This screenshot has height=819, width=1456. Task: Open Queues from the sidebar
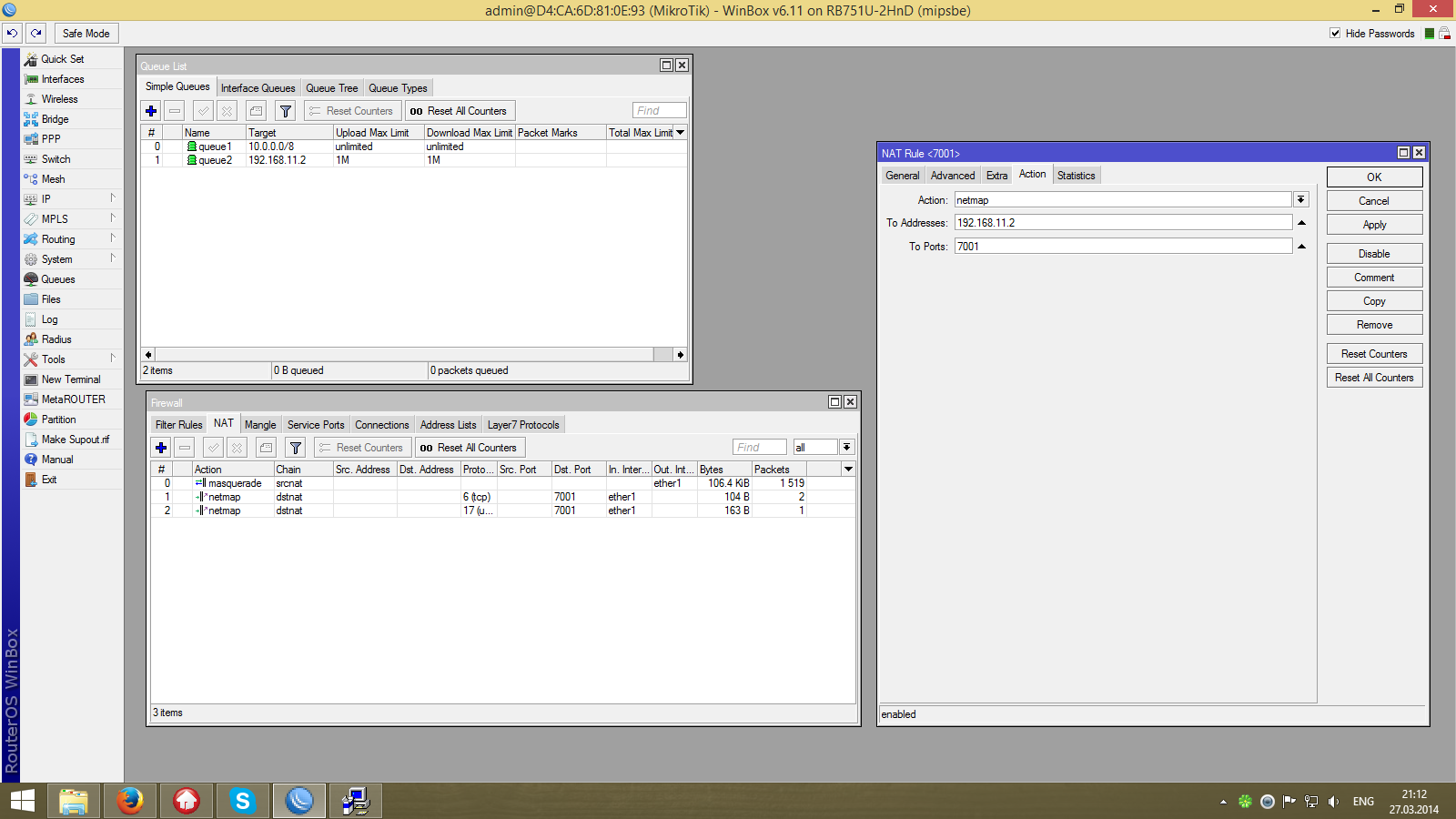[58, 279]
